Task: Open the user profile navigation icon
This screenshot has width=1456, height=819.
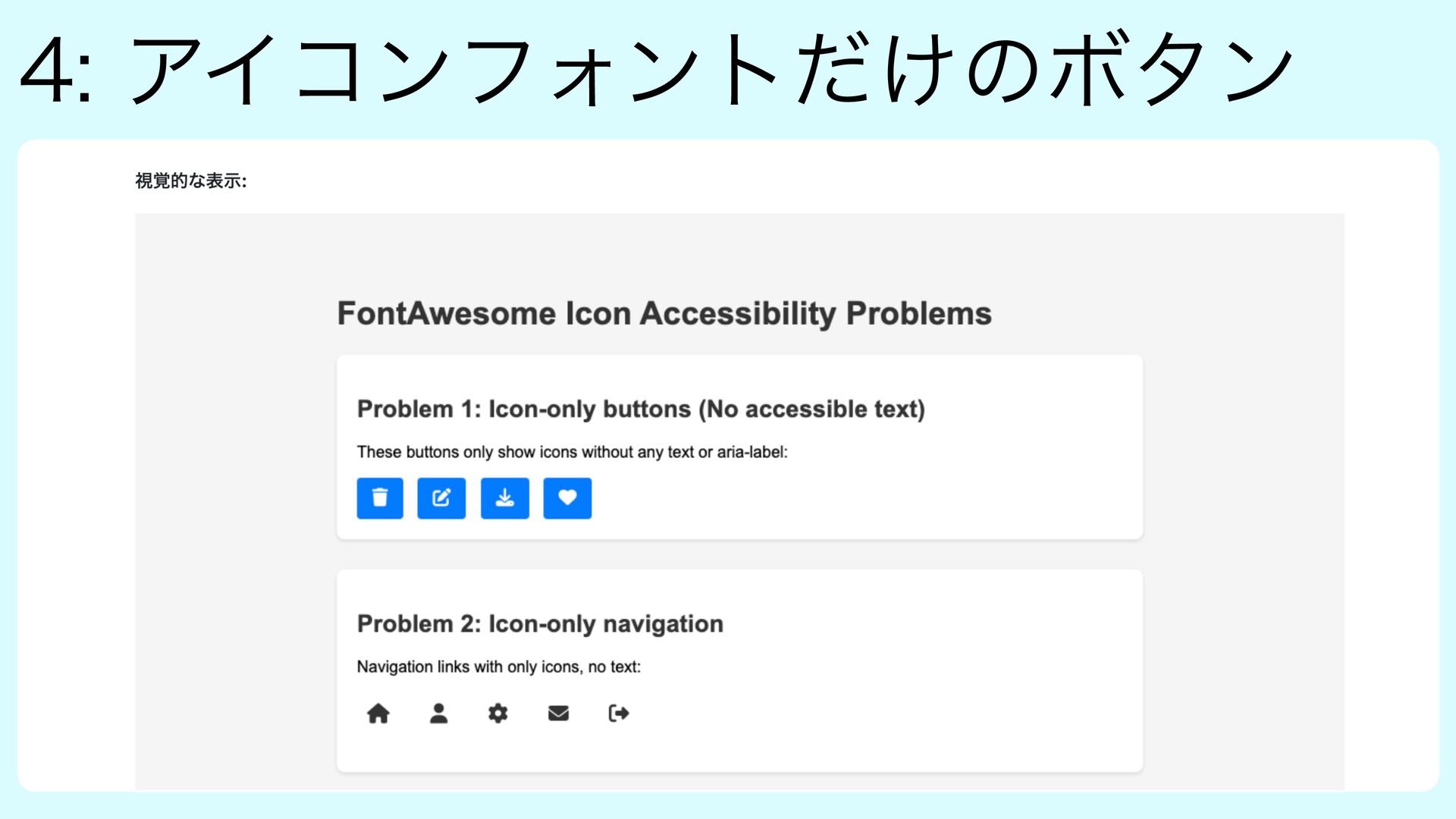Action: [x=438, y=714]
